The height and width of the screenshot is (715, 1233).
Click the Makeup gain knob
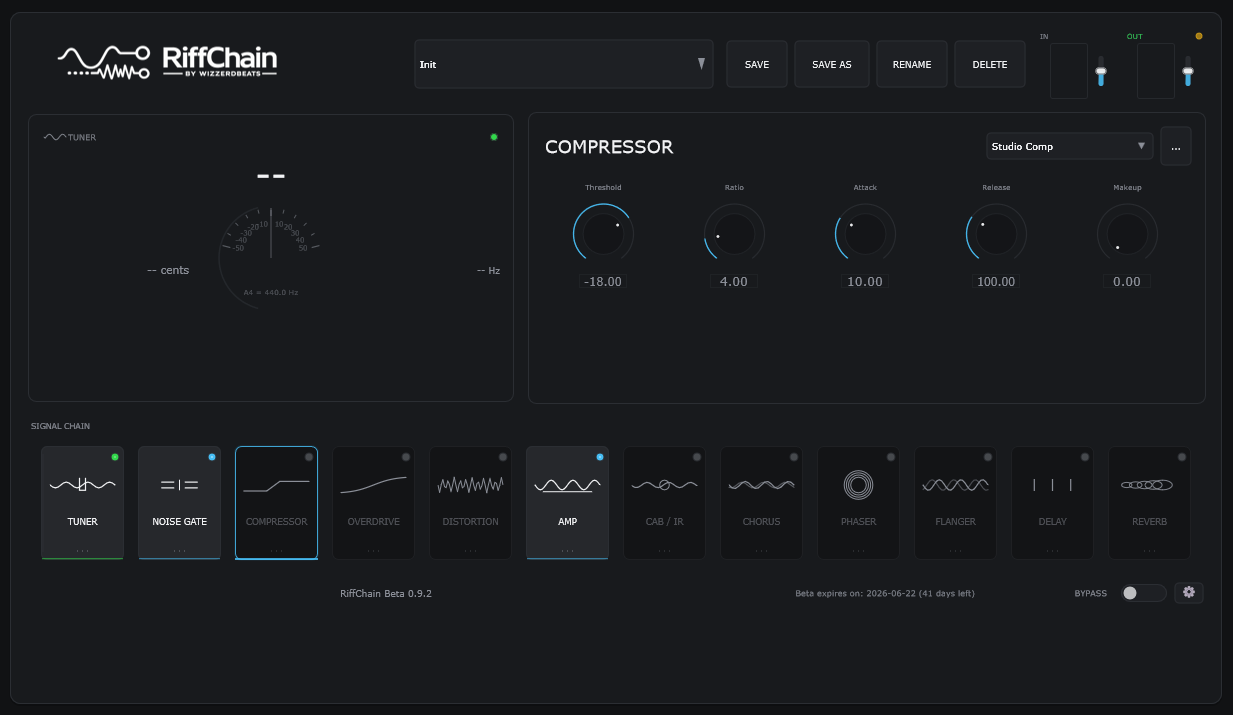click(x=1127, y=234)
